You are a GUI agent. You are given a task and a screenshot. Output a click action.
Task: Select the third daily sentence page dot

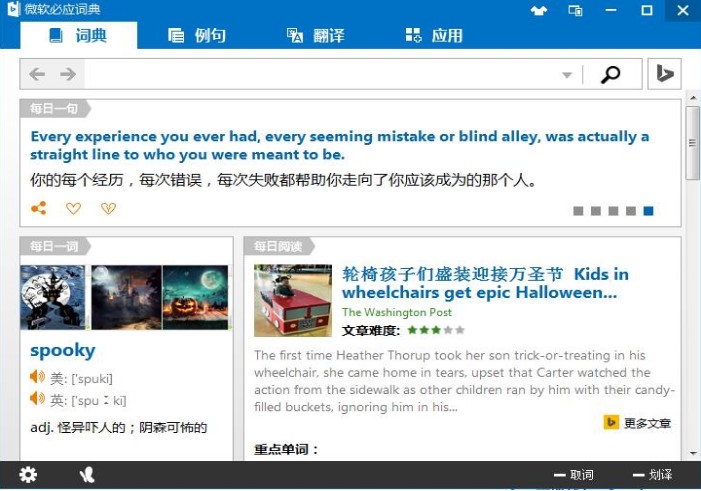(613, 211)
